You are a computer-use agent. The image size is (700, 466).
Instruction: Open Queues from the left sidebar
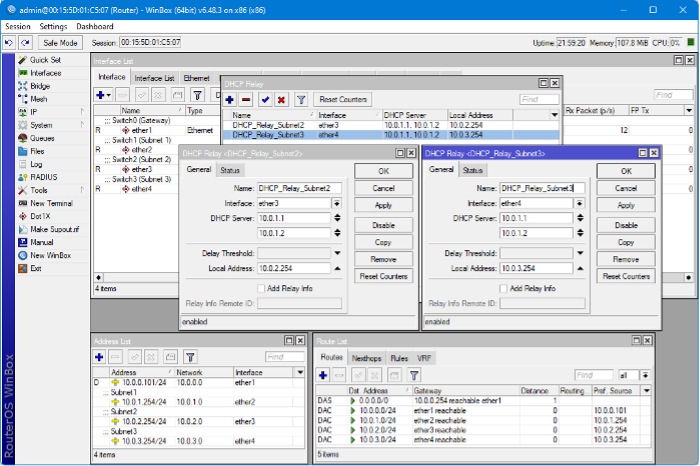tap(42, 138)
